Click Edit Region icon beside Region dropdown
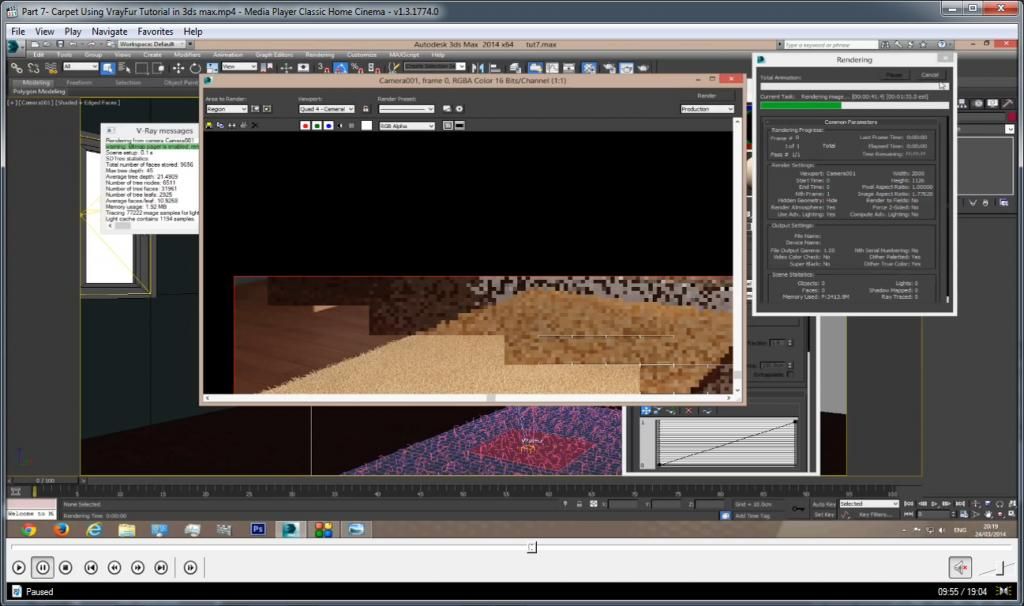1024x606 pixels. (255, 109)
